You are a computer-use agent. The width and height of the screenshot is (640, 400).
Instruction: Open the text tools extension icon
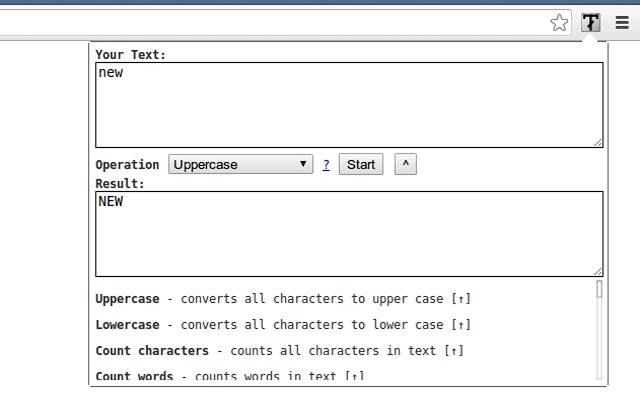coord(591,22)
